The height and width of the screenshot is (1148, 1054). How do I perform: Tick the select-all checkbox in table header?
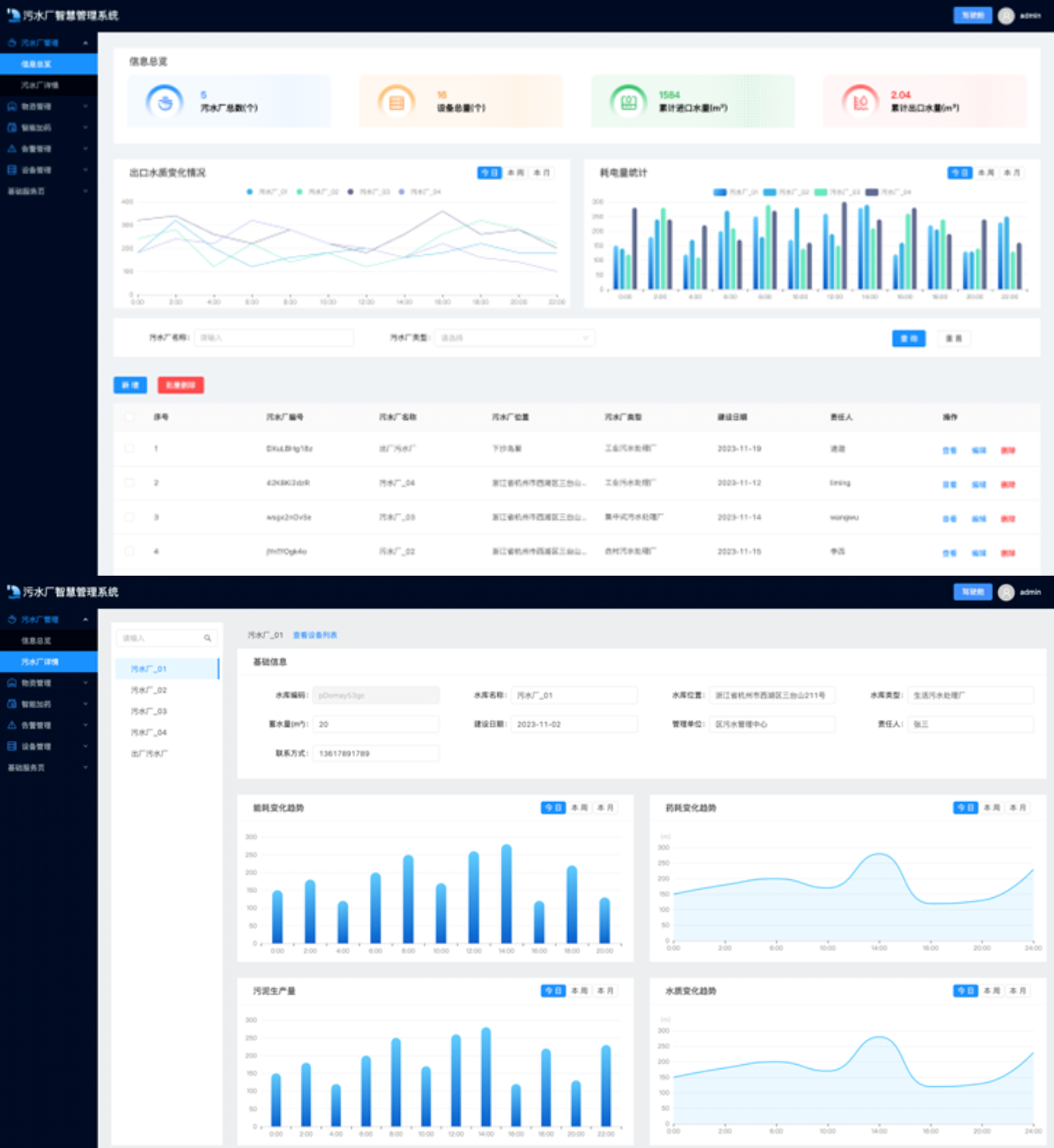130,417
